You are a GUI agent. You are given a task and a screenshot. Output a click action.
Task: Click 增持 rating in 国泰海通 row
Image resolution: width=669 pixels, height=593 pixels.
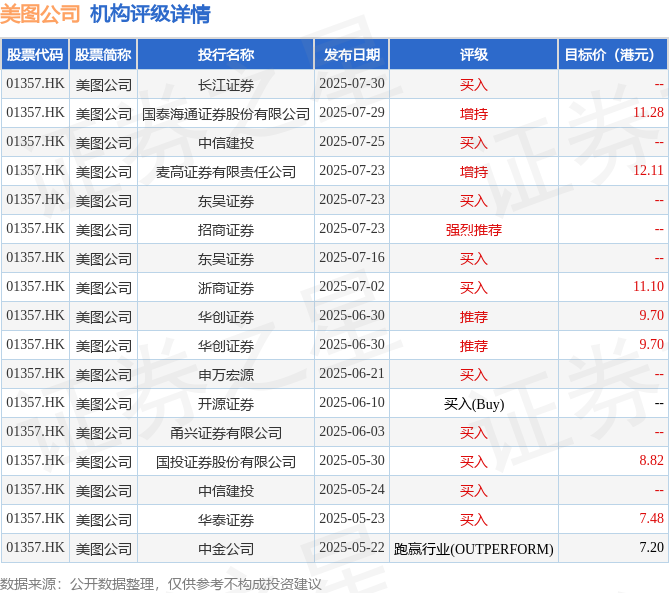pos(474,114)
